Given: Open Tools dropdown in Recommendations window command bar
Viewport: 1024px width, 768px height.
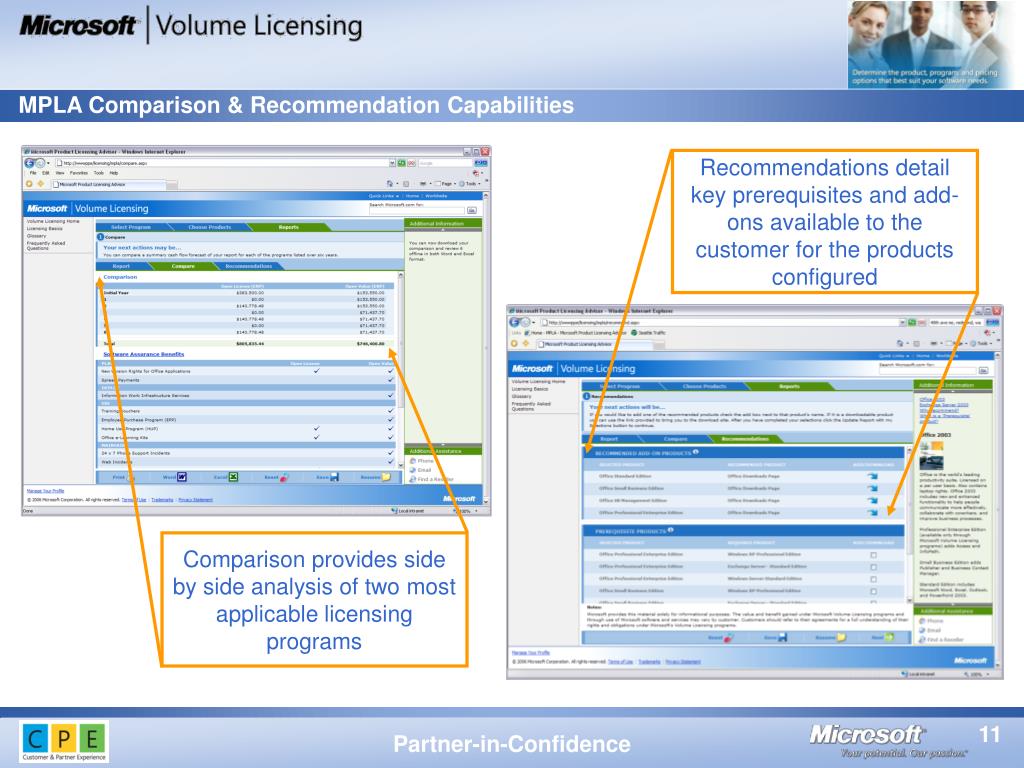Looking at the screenshot, I should (x=980, y=343).
